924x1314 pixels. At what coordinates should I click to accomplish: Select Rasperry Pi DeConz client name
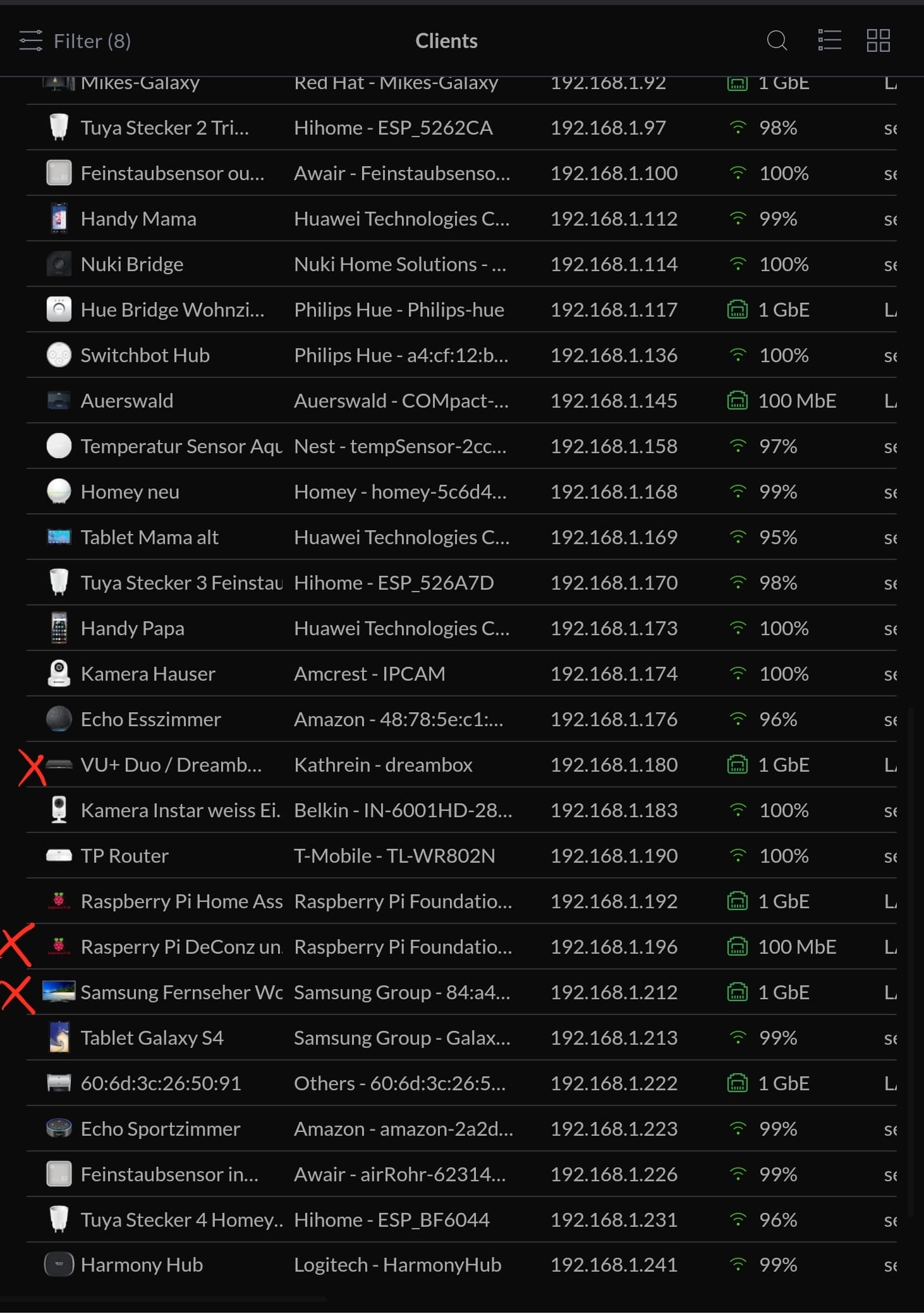click(x=181, y=947)
